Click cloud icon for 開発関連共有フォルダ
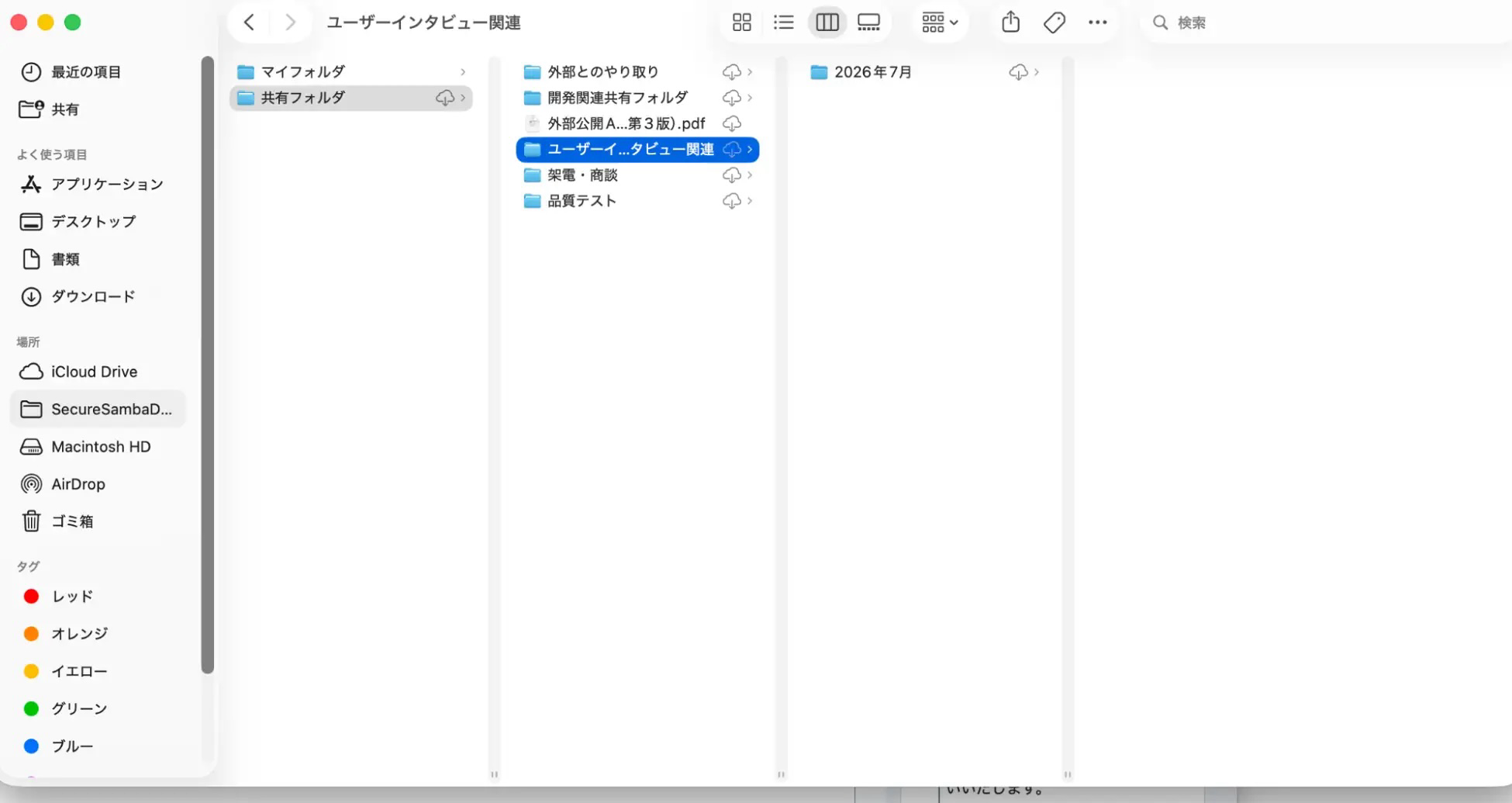The image size is (1512, 803). coord(732,98)
